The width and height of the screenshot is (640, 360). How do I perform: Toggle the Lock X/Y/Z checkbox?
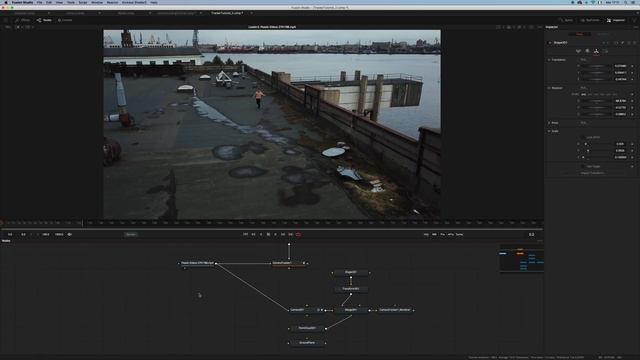(x=583, y=138)
